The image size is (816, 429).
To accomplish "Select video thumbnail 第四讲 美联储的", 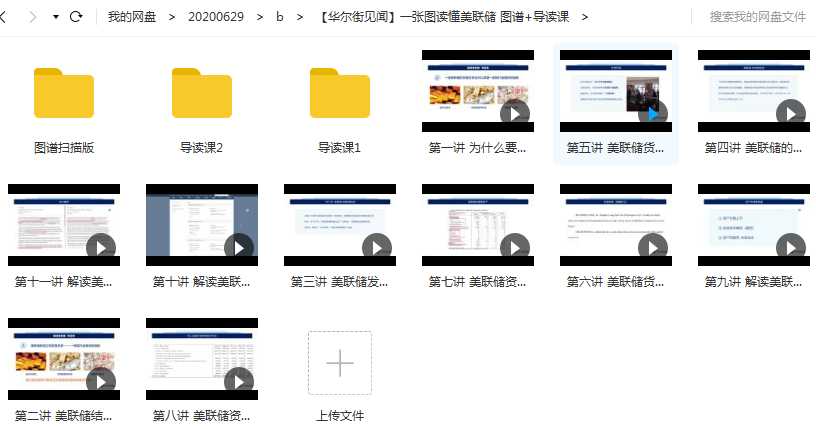I will coord(754,91).
